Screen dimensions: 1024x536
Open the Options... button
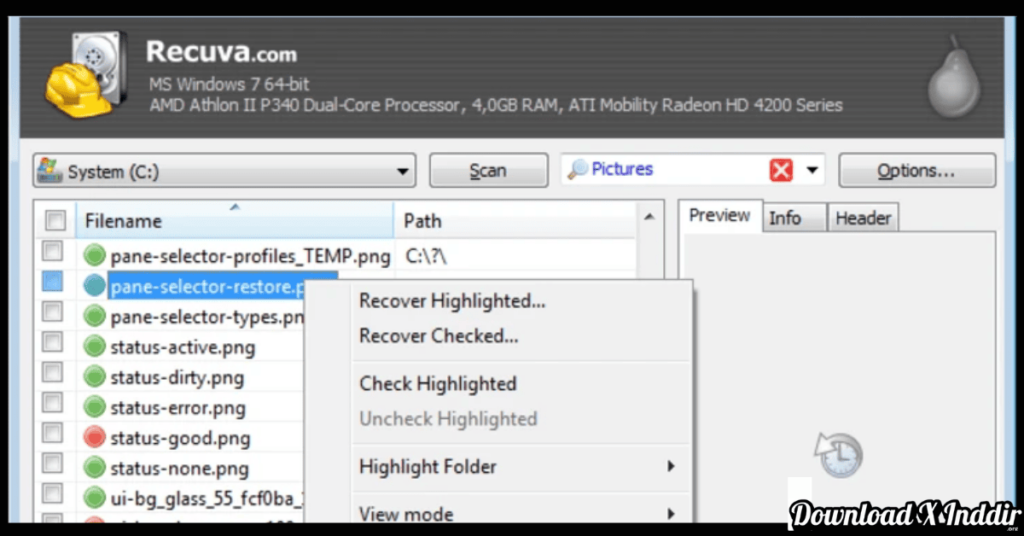(x=916, y=171)
